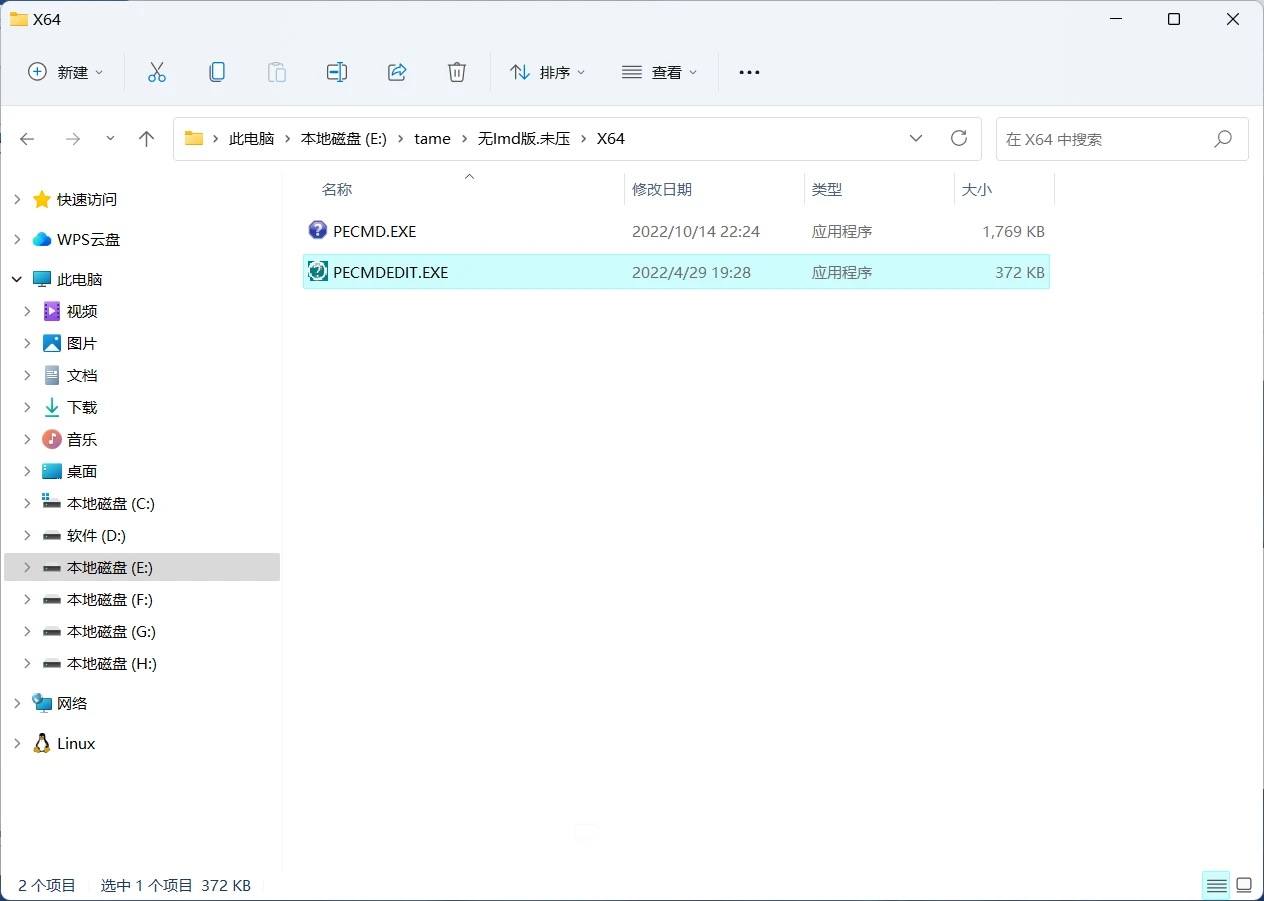Select 本地磁盘 (F:) in navigation pane
Image resolution: width=1264 pixels, height=901 pixels.
(x=110, y=599)
